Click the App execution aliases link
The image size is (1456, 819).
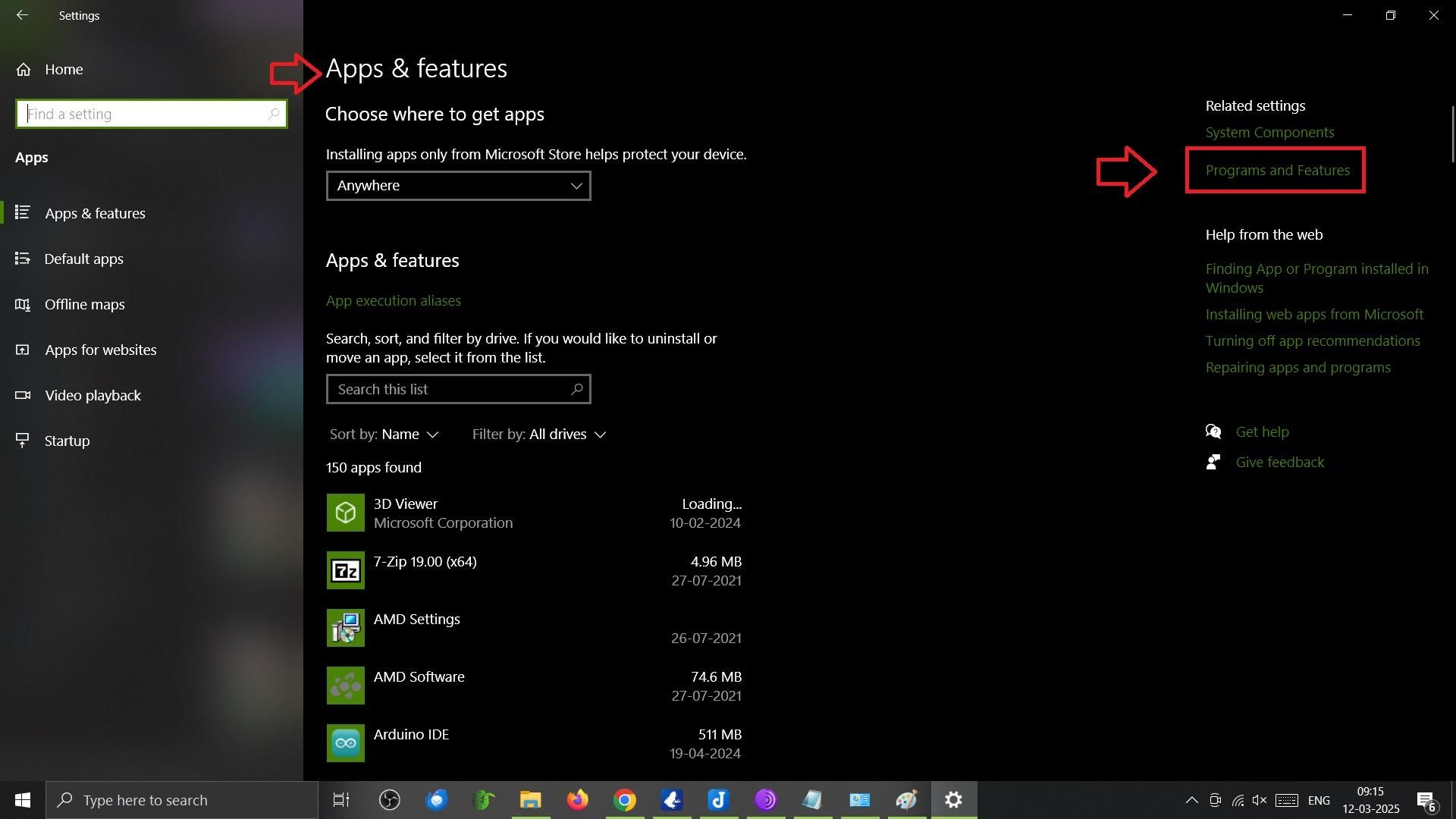pos(393,300)
